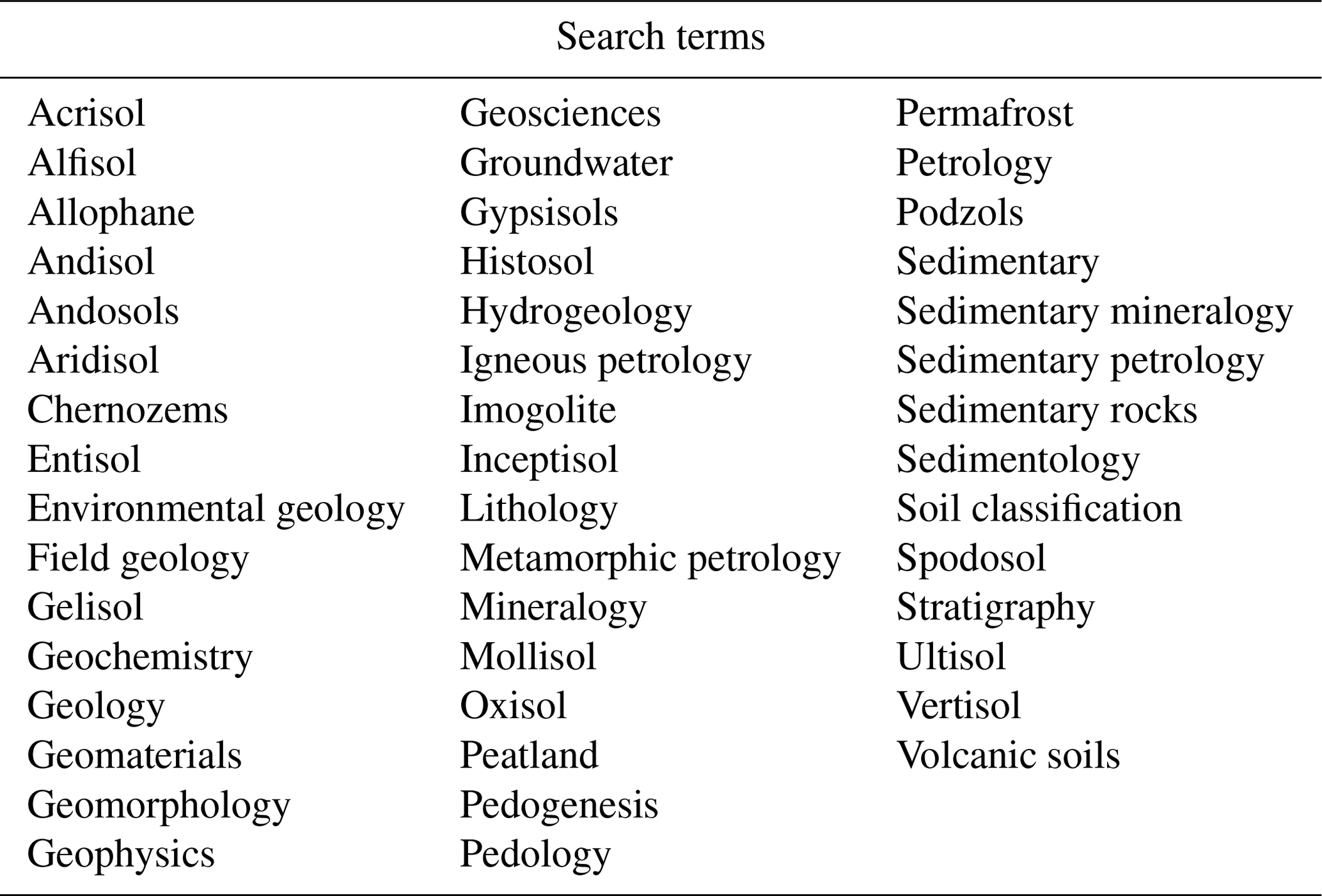Select the 'Sedimentary mineralogy' term
The width and height of the screenshot is (1322, 896).
1094,311
